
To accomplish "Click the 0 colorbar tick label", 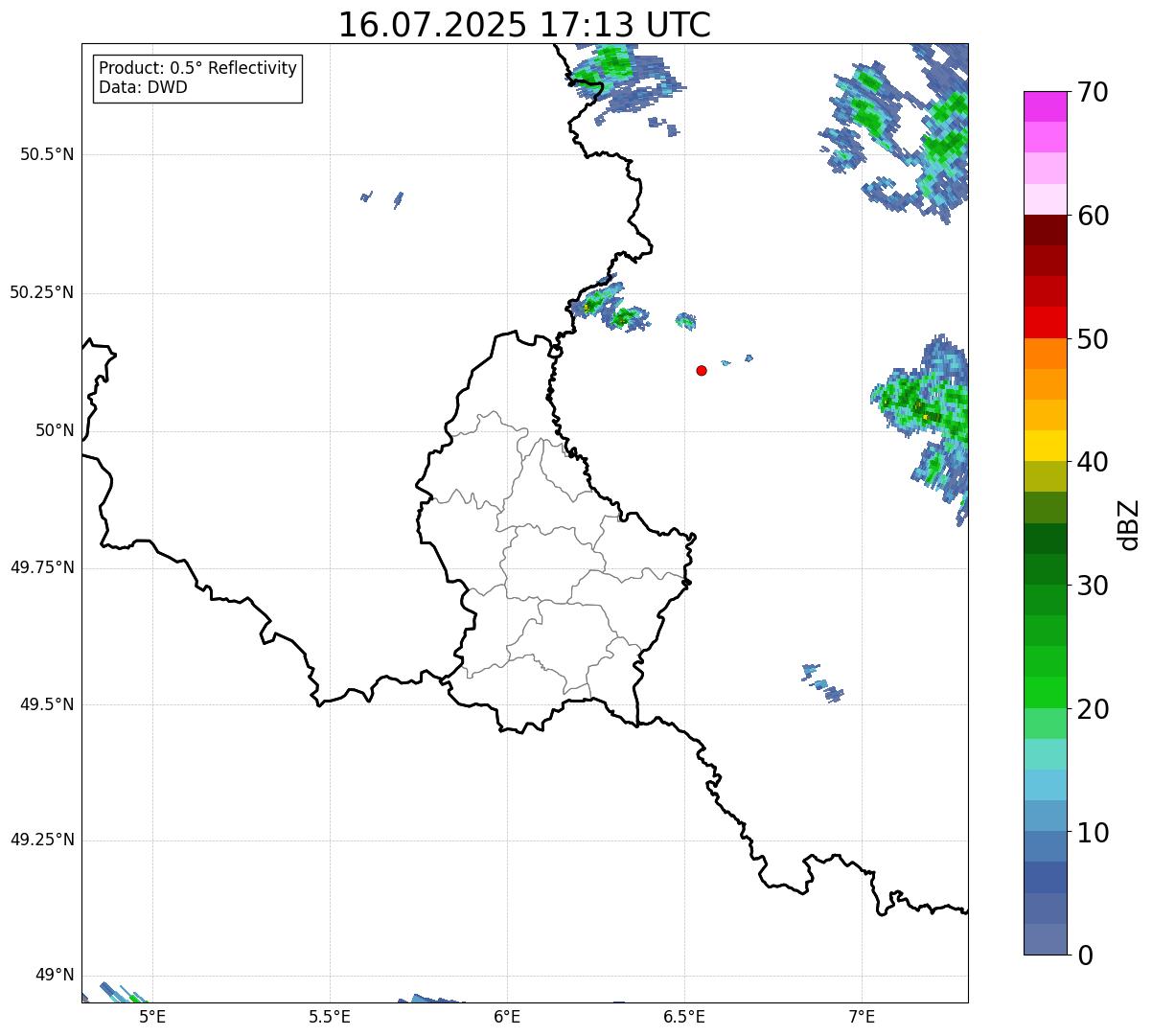I will (1085, 955).
